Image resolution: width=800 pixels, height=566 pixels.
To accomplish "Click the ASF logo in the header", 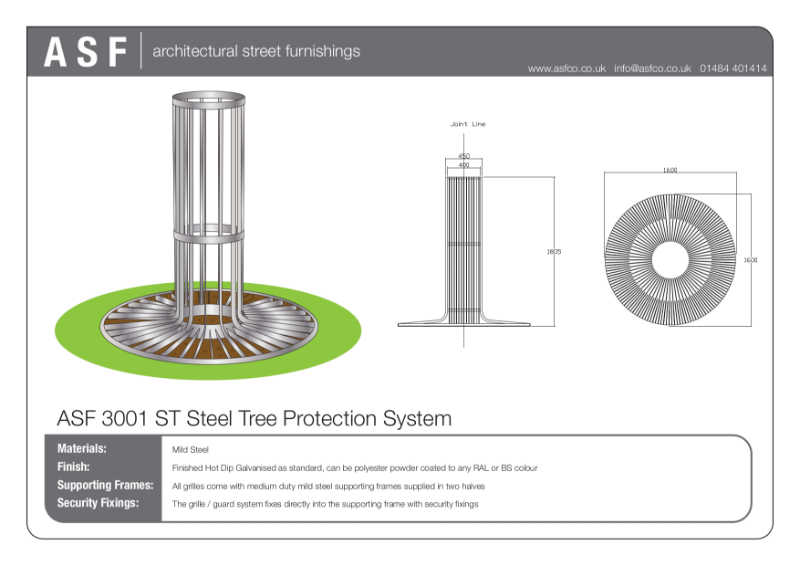I will pyautogui.click(x=85, y=52).
